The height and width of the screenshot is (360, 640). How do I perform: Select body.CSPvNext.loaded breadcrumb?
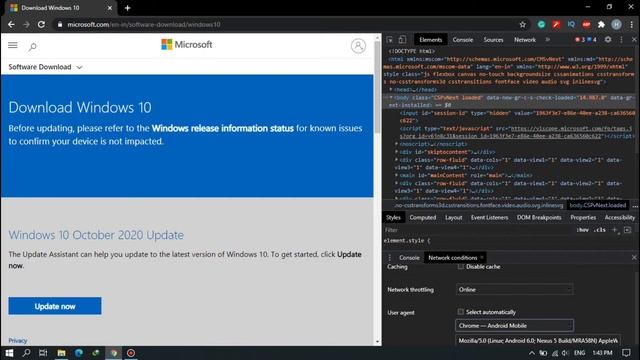(598, 205)
